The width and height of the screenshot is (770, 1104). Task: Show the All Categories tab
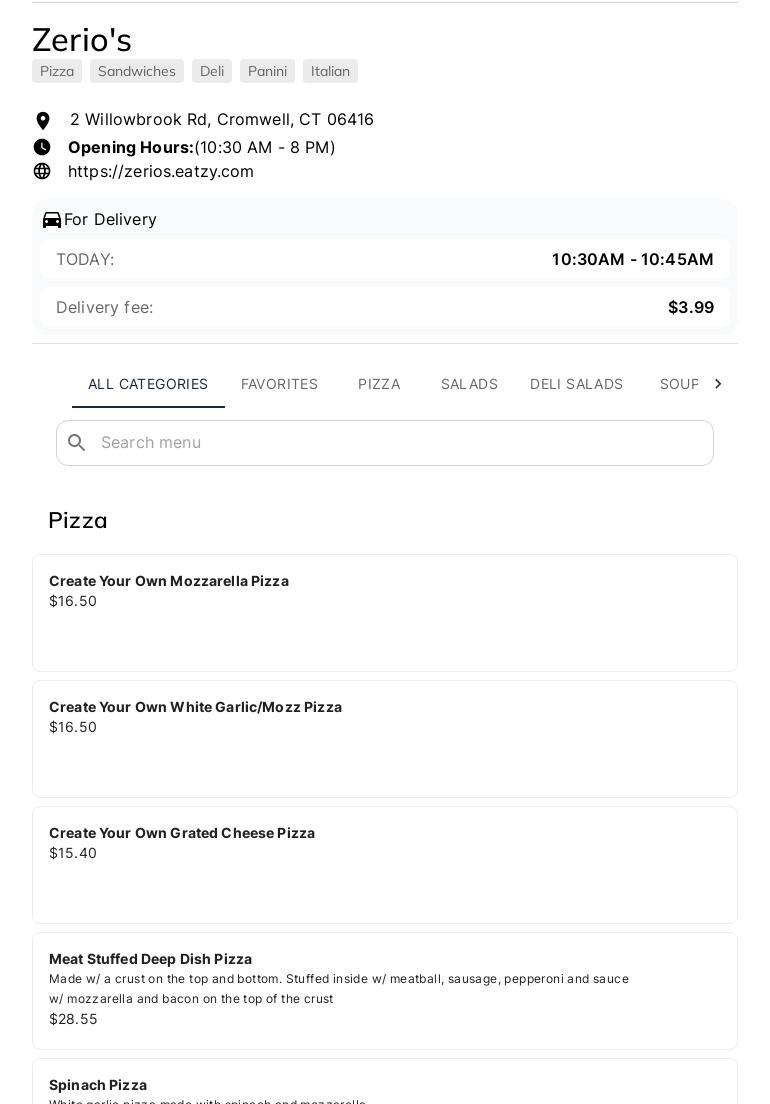[148, 384]
